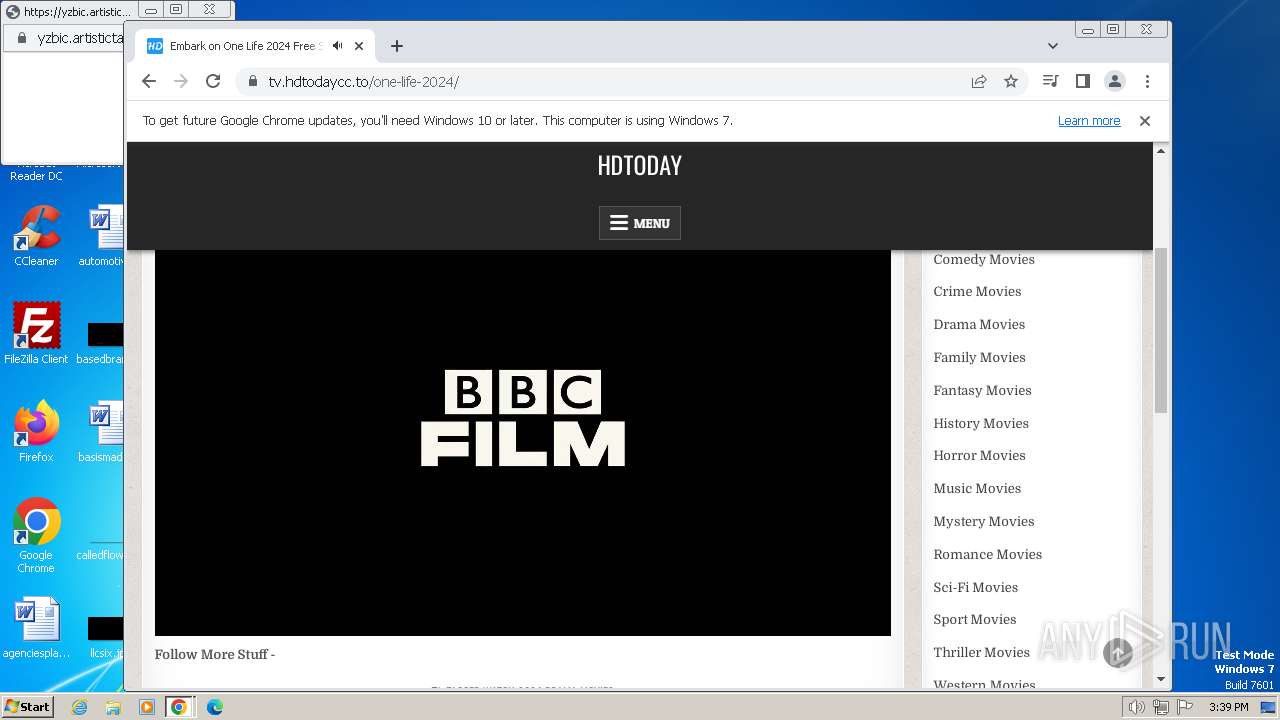Screen dimensions: 1280x720
Task: Open Sci-Fi Movies category
Action: click(x=975, y=587)
